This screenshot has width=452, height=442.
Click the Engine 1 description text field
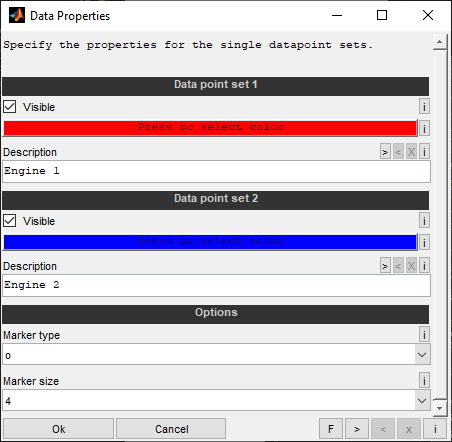[x=216, y=171]
